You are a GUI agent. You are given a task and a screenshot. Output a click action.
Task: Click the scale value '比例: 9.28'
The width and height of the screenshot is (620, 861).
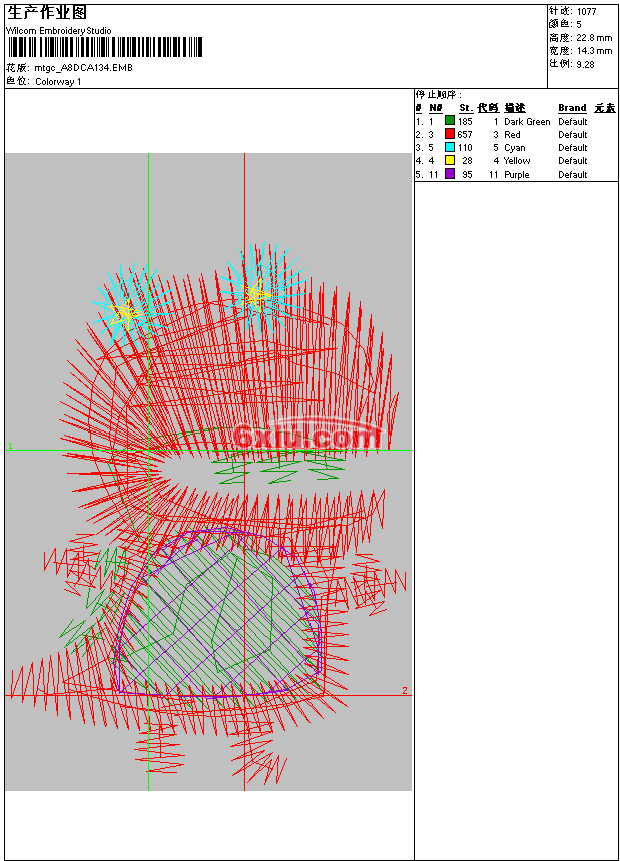(x=572, y=64)
